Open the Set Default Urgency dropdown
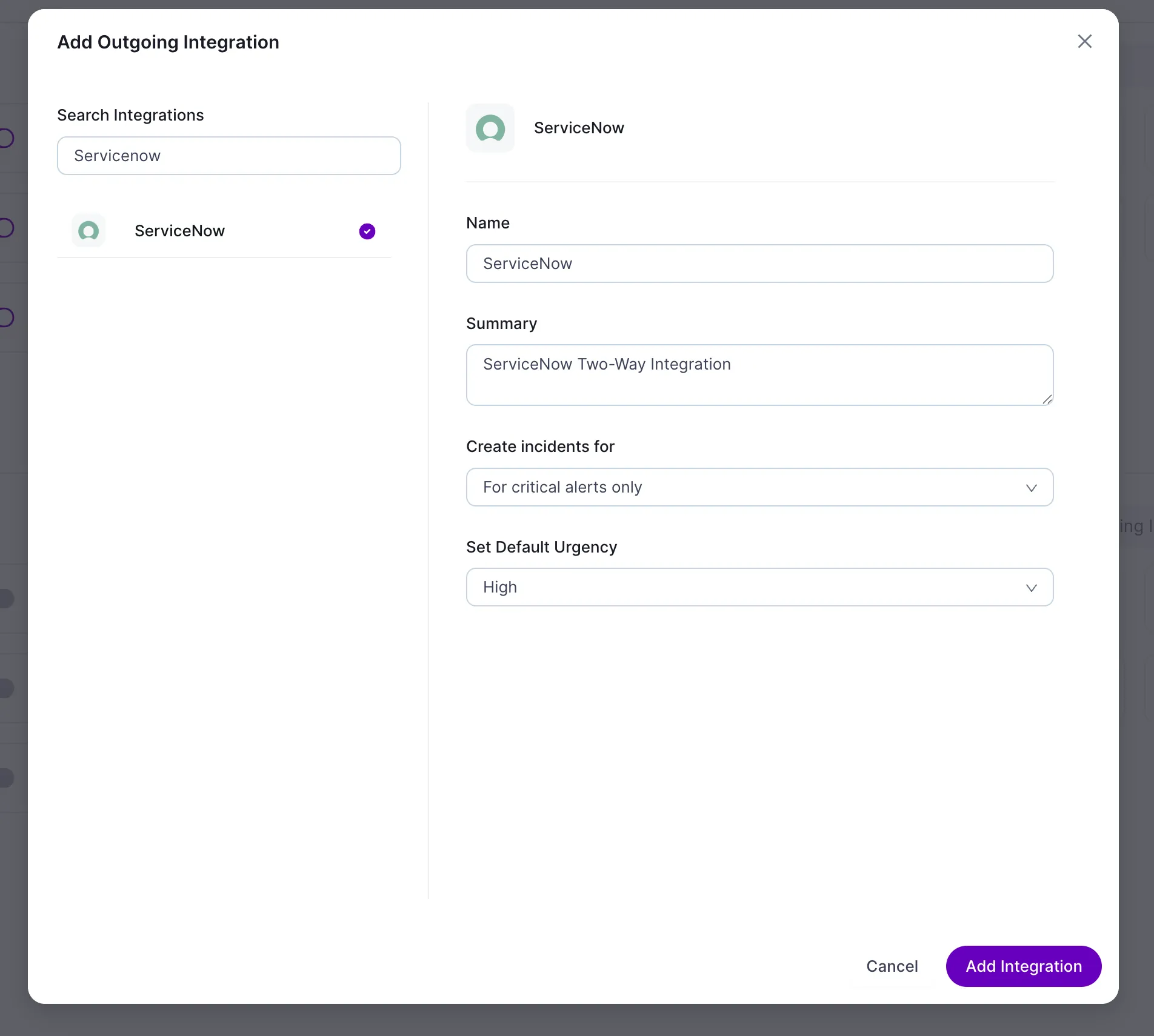The image size is (1154, 1036). [x=759, y=587]
